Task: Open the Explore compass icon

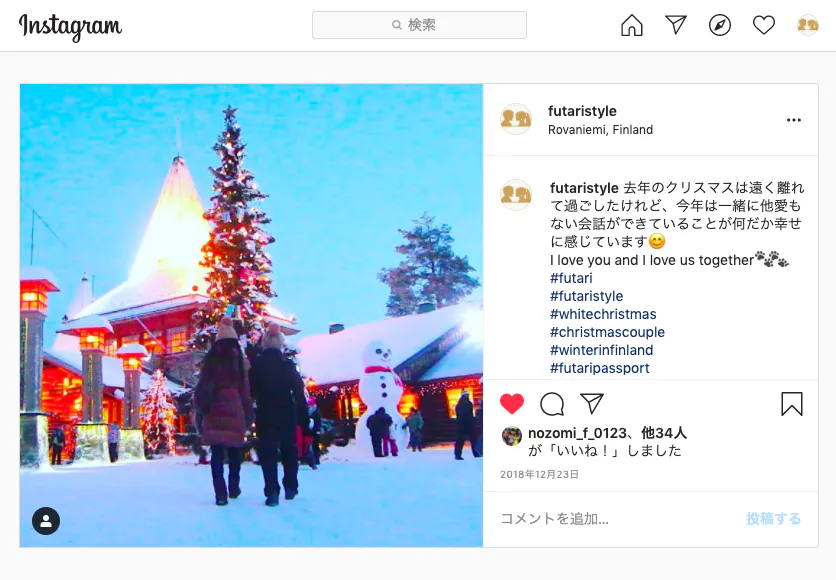Action: point(720,25)
